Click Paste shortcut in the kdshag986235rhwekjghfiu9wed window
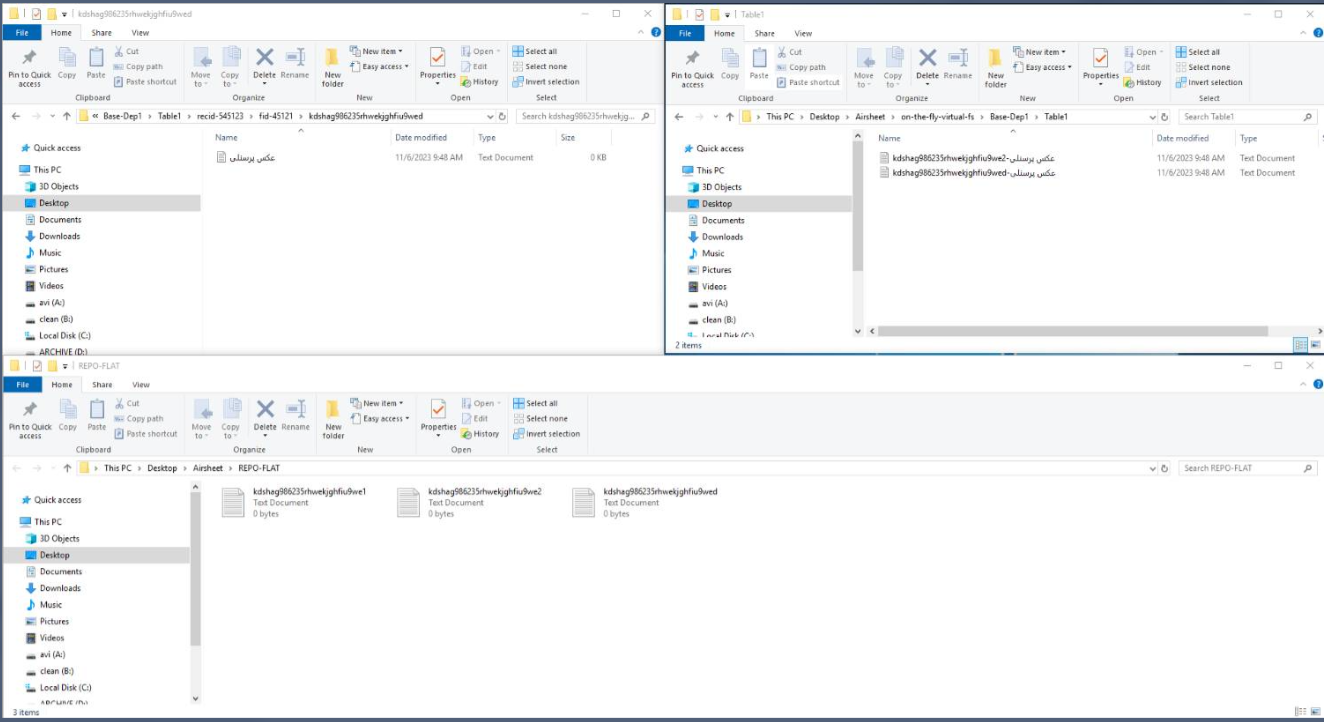The width and height of the screenshot is (1324, 722). point(144,82)
